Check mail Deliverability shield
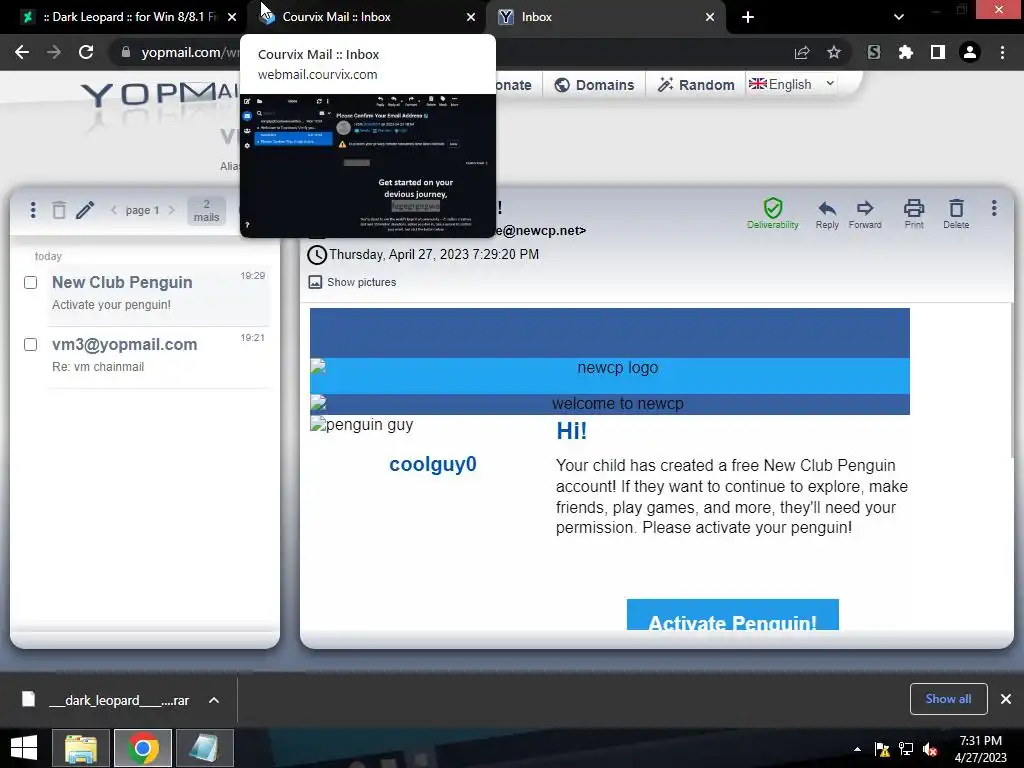1024x768 pixels. [x=773, y=214]
